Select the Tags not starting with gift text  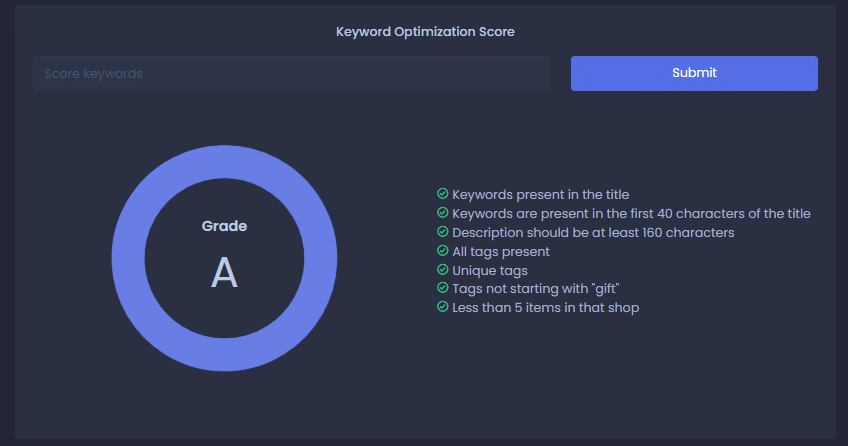535,289
